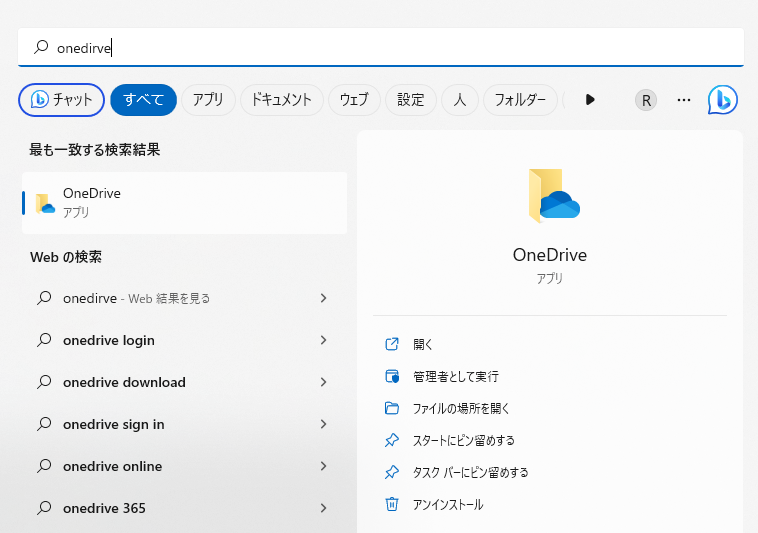Viewport: 758px width, 533px height.
Task: Switch to the ドキュメント filter tab
Action: [282, 100]
